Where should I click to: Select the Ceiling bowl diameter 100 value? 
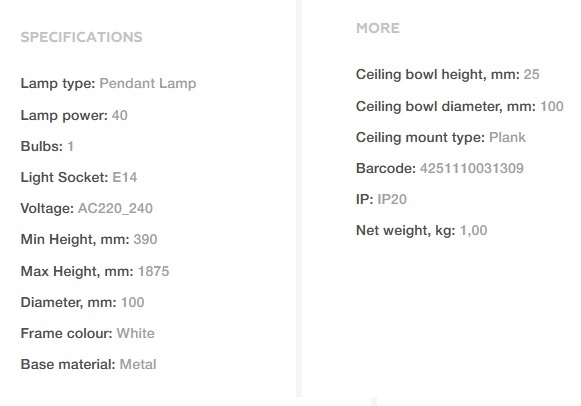coord(552,107)
